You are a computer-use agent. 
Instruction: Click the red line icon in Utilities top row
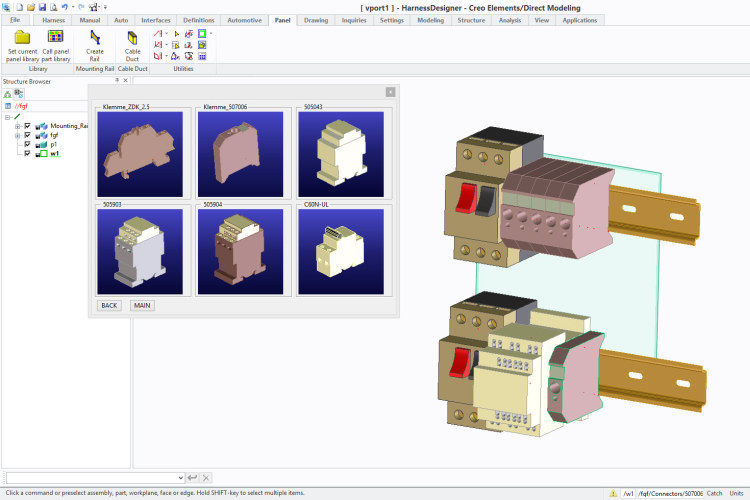click(x=158, y=33)
